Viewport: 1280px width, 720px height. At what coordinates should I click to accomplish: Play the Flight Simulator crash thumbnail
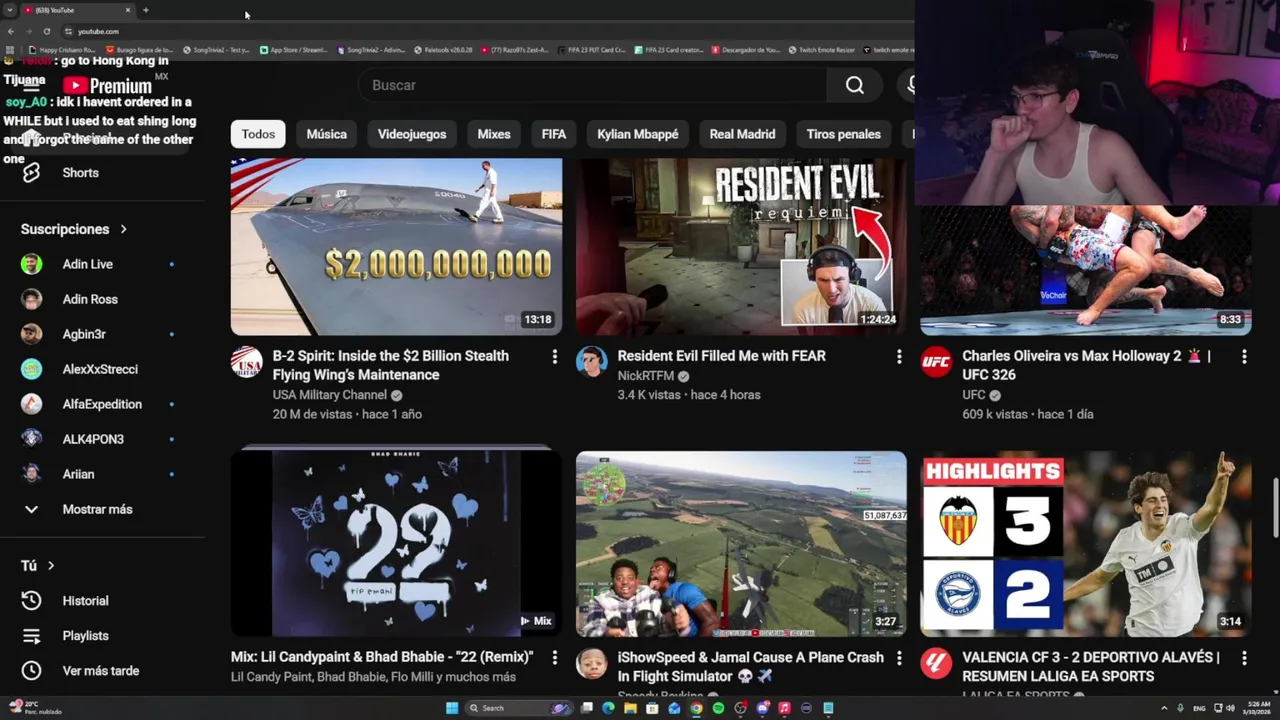741,543
